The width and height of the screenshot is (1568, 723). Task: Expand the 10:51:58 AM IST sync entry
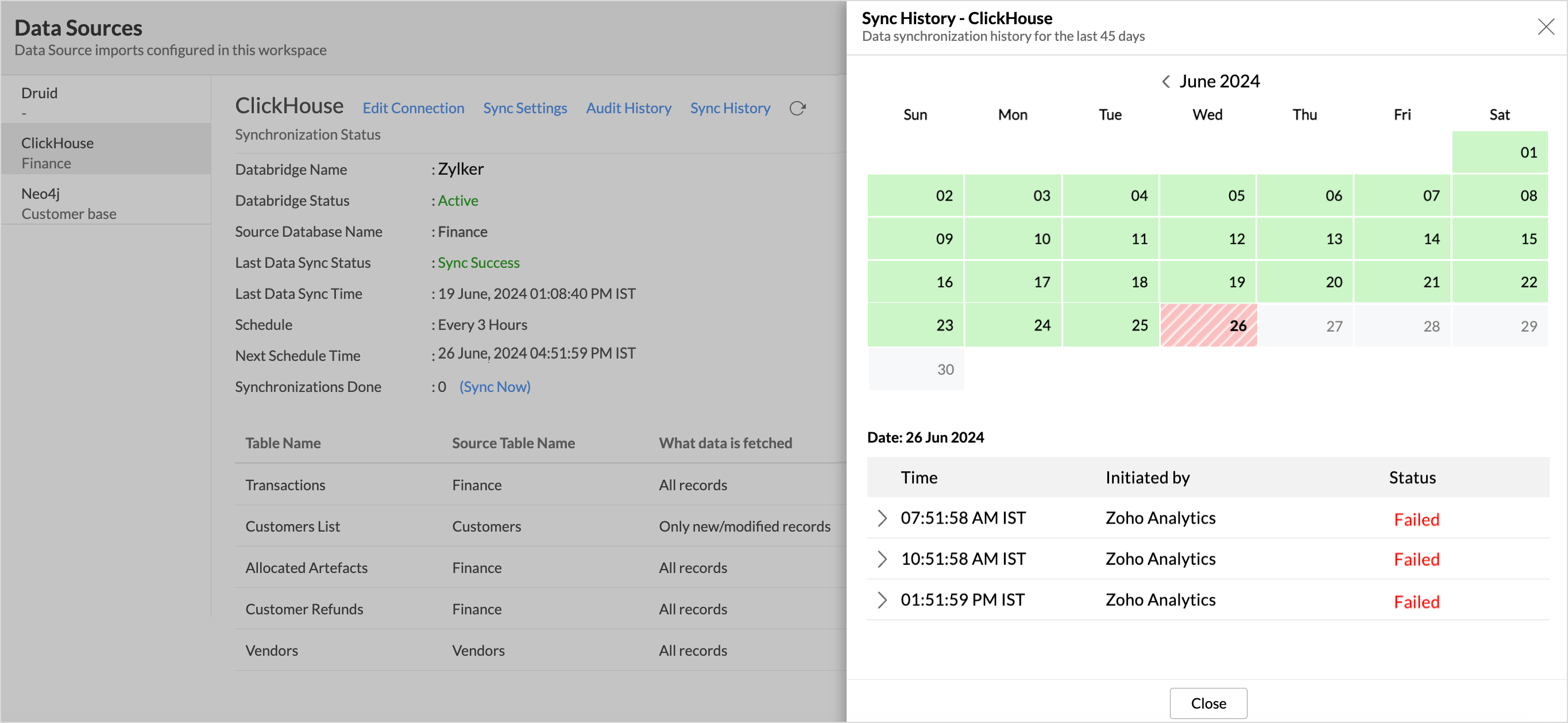point(882,559)
